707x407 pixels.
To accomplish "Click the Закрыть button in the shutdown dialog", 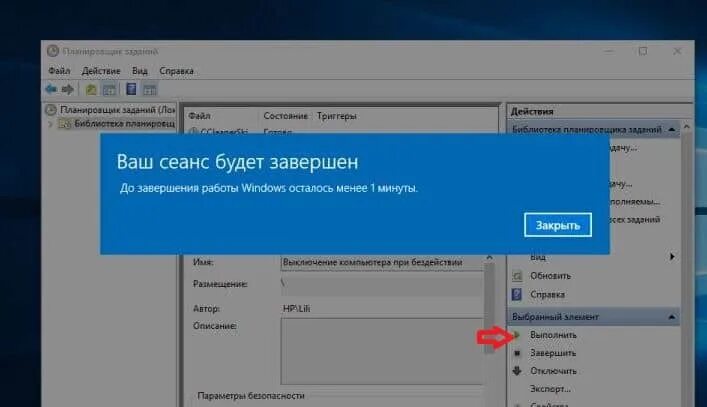I will coord(558,225).
